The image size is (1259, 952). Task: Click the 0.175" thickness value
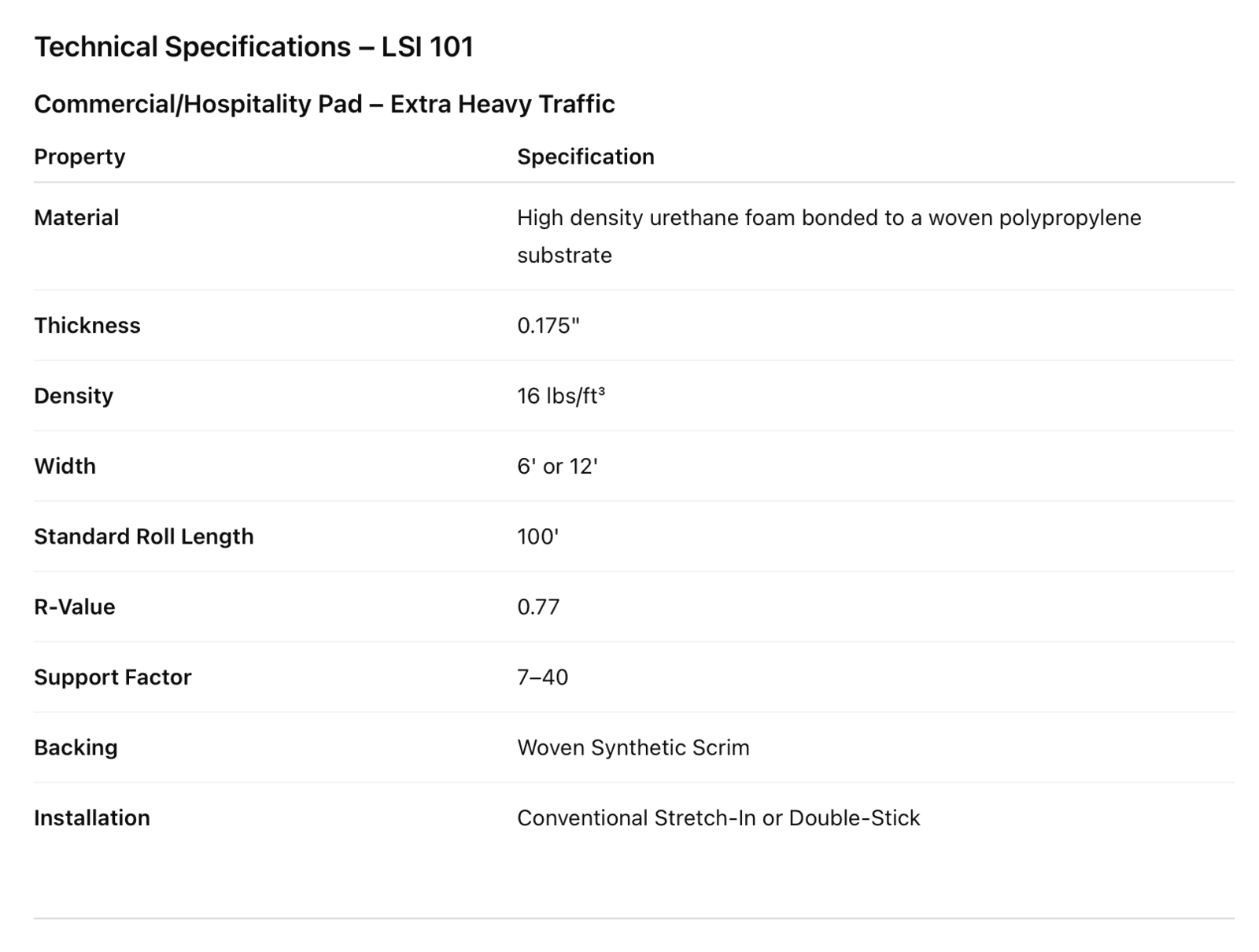(548, 326)
